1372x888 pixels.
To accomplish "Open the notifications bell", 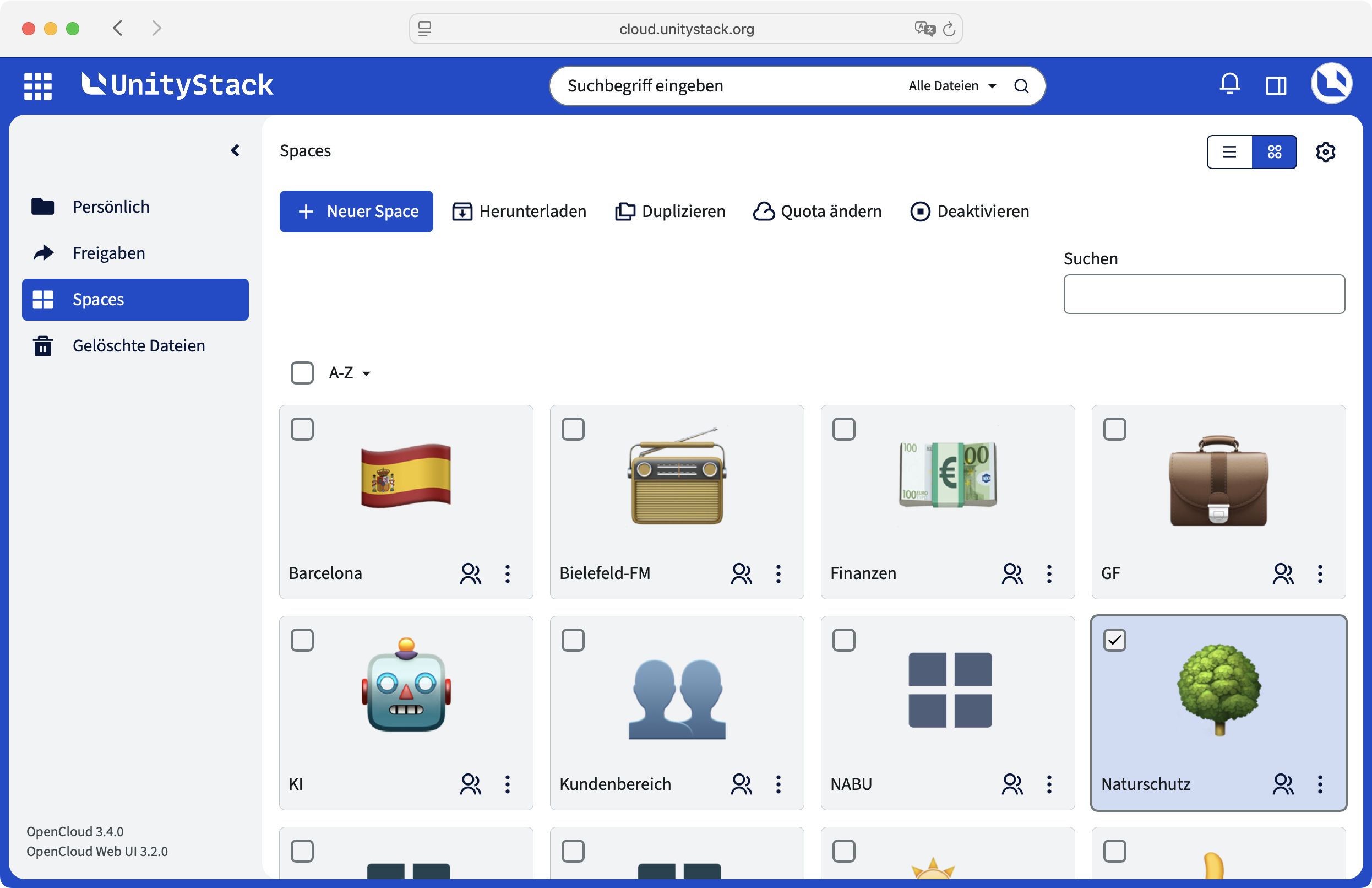I will [1229, 85].
